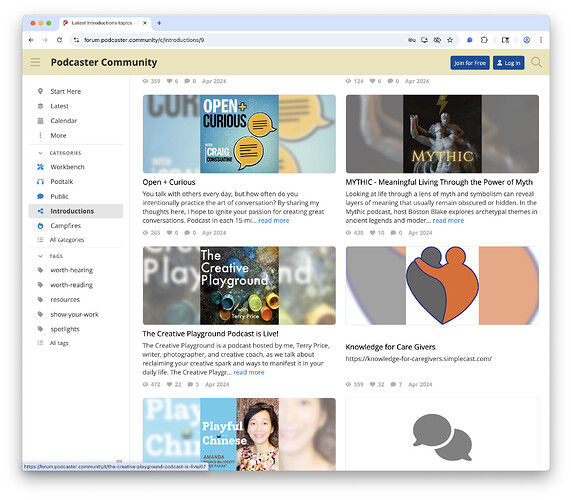Click the Public speech bubble icon
Screen dimensions: 571x500
pyautogui.click(x=40, y=196)
